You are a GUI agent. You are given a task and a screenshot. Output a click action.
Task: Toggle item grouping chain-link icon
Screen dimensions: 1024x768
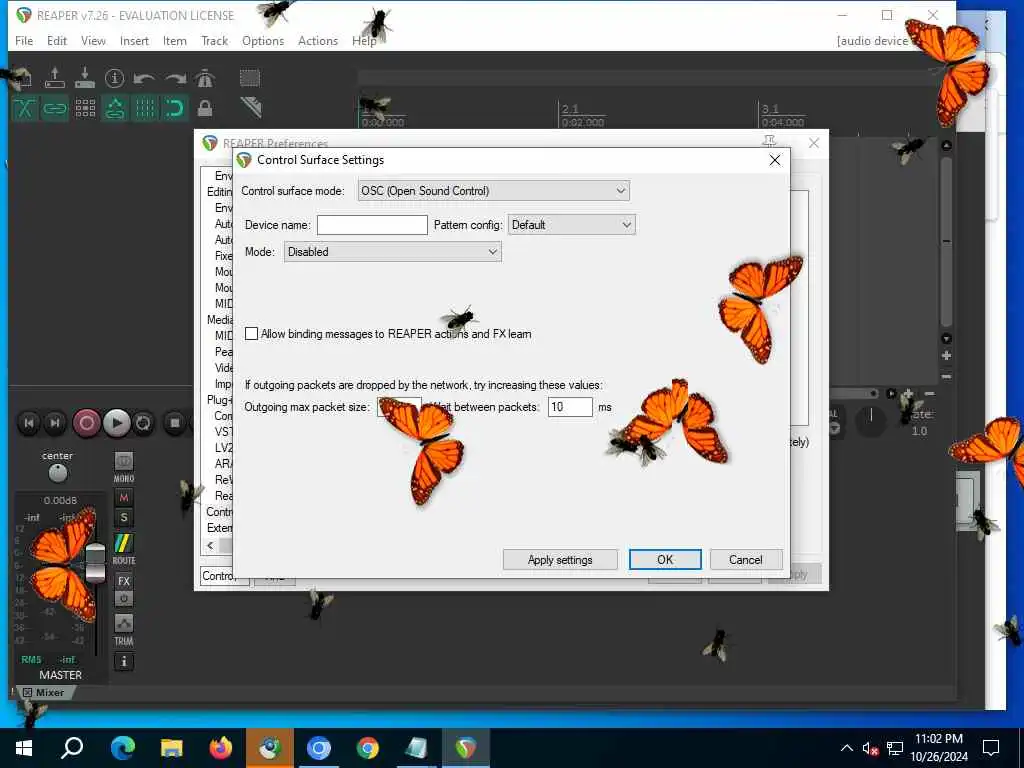coord(55,108)
